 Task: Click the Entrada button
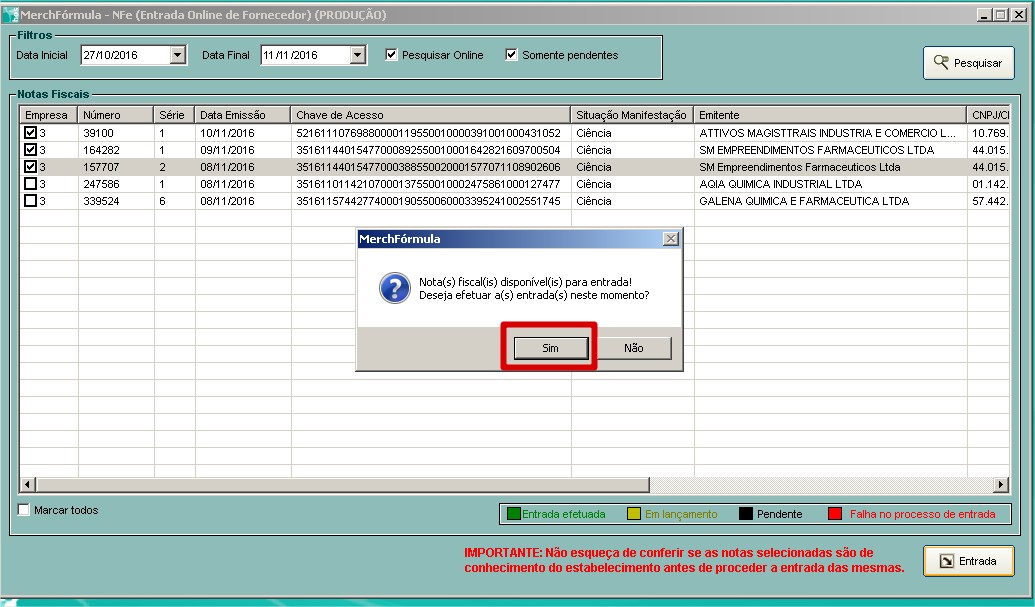click(x=968, y=561)
